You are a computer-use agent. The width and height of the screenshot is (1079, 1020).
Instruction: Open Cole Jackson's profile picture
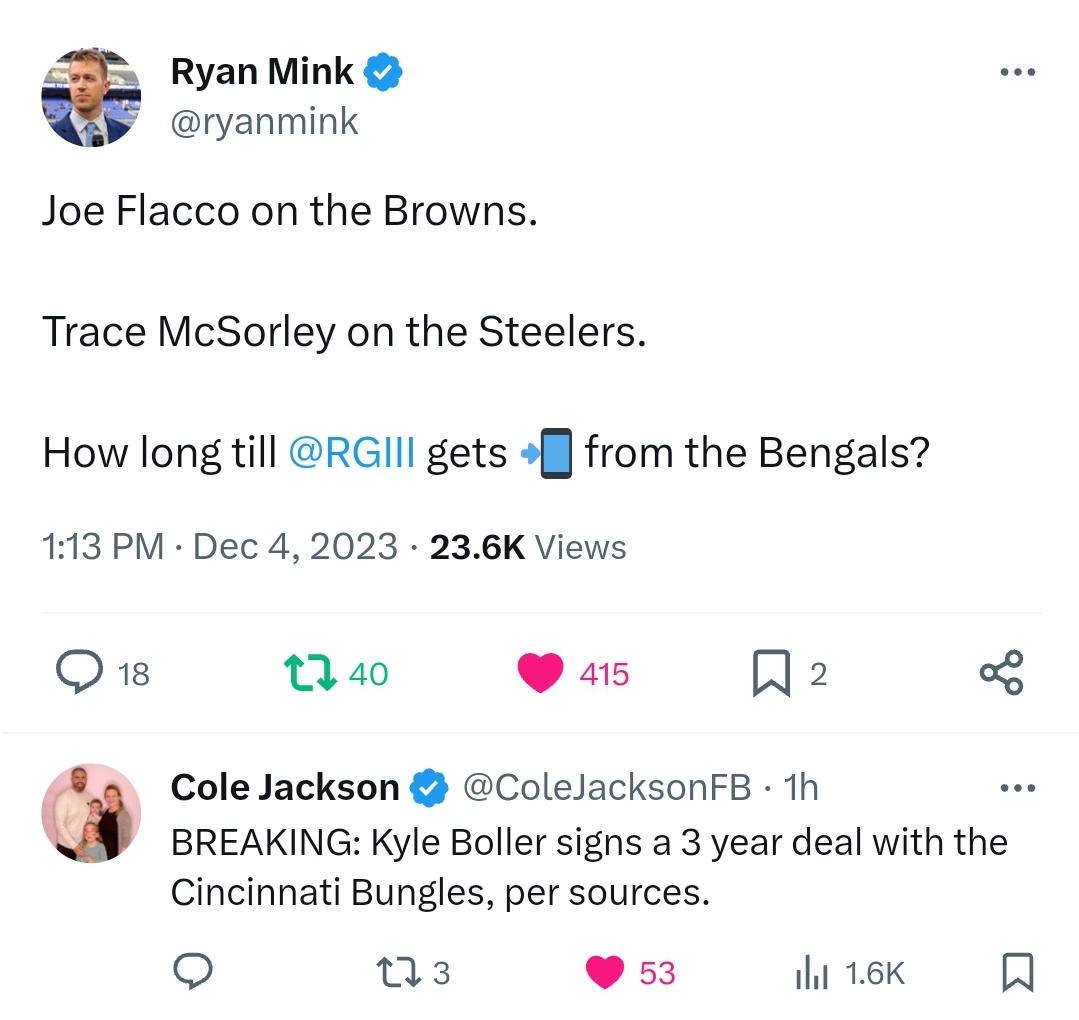pos(92,813)
